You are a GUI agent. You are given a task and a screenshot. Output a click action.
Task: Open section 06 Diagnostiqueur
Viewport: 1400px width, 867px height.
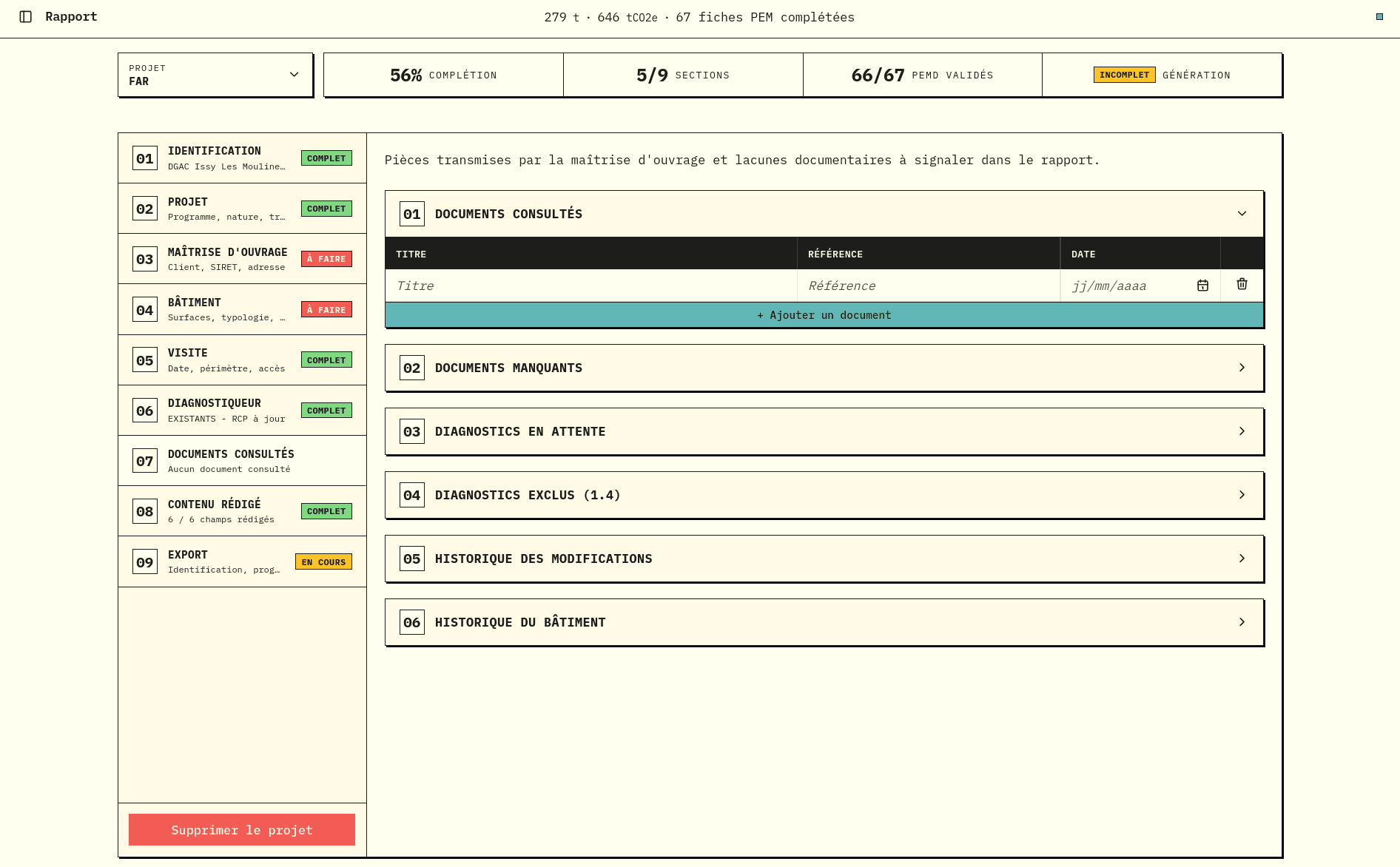242,411
